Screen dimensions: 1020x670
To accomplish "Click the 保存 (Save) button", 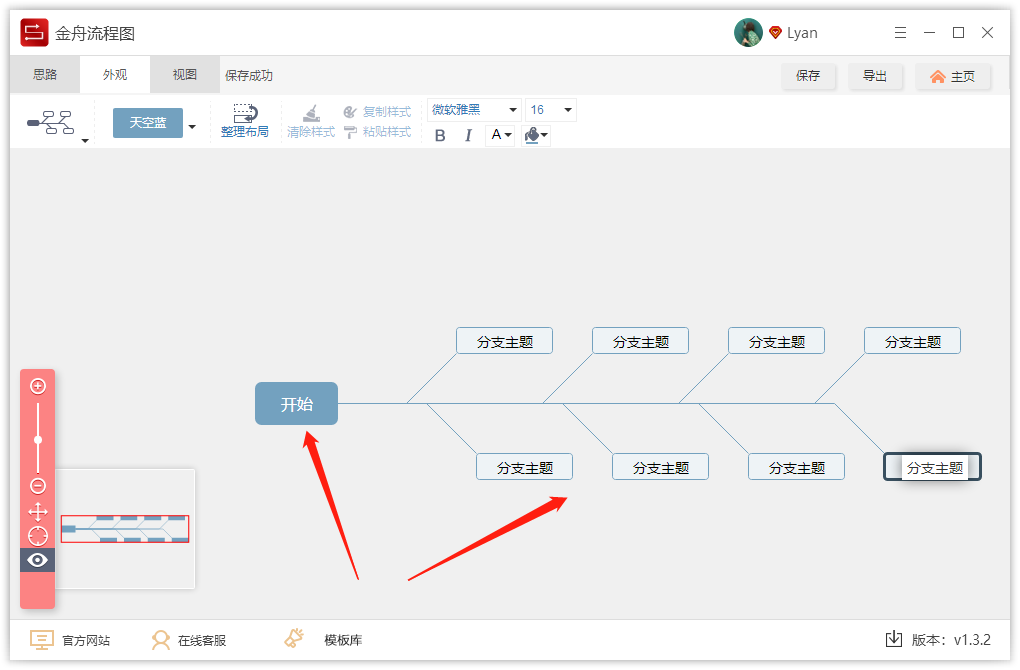I will click(x=809, y=76).
